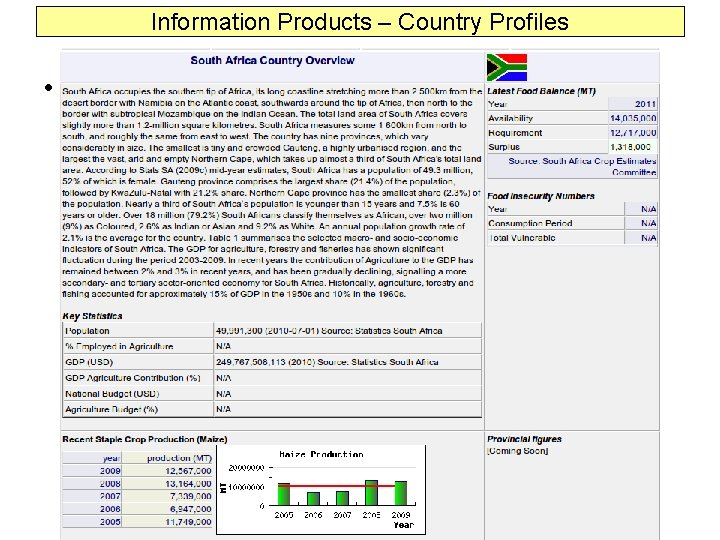Click the 'production (MT)' column header
The image size is (720, 540).
[179, 458]
